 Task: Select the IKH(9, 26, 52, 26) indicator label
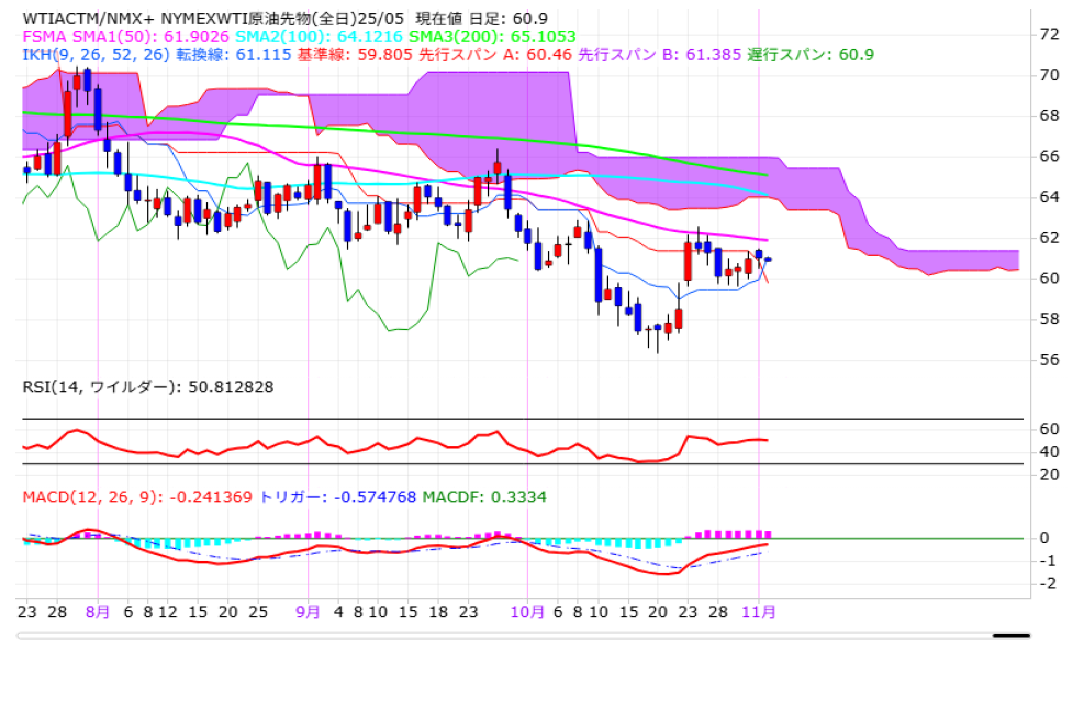[x=88, y=54]
